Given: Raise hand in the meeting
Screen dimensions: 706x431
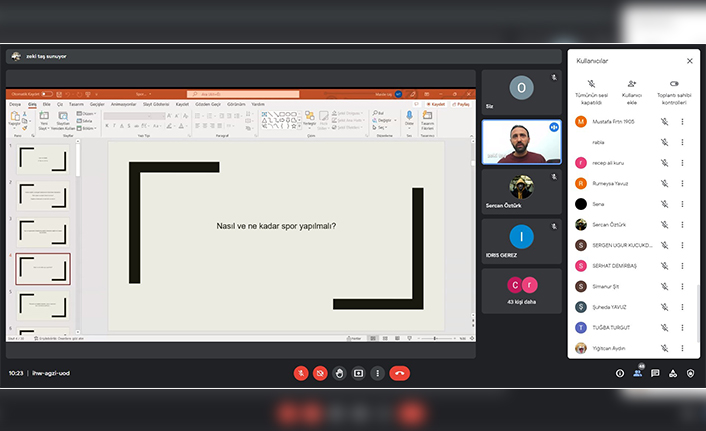Looking at the screenshot, I should click(x=339, y=373).
